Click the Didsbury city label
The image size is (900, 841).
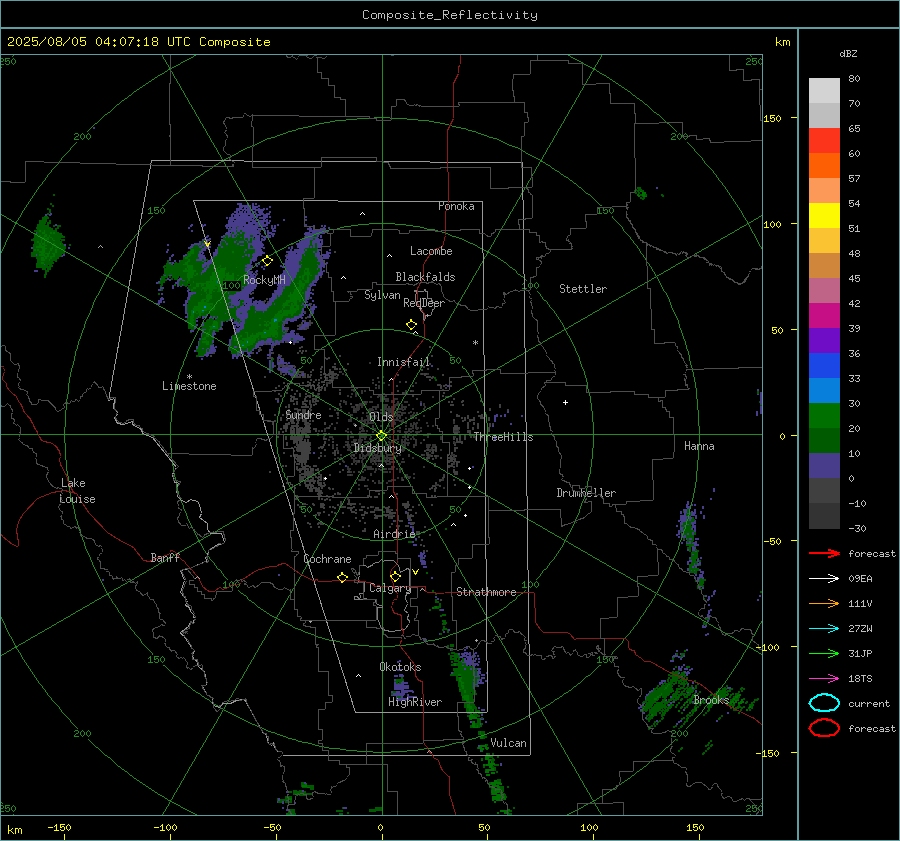click(x=378, y=448)
